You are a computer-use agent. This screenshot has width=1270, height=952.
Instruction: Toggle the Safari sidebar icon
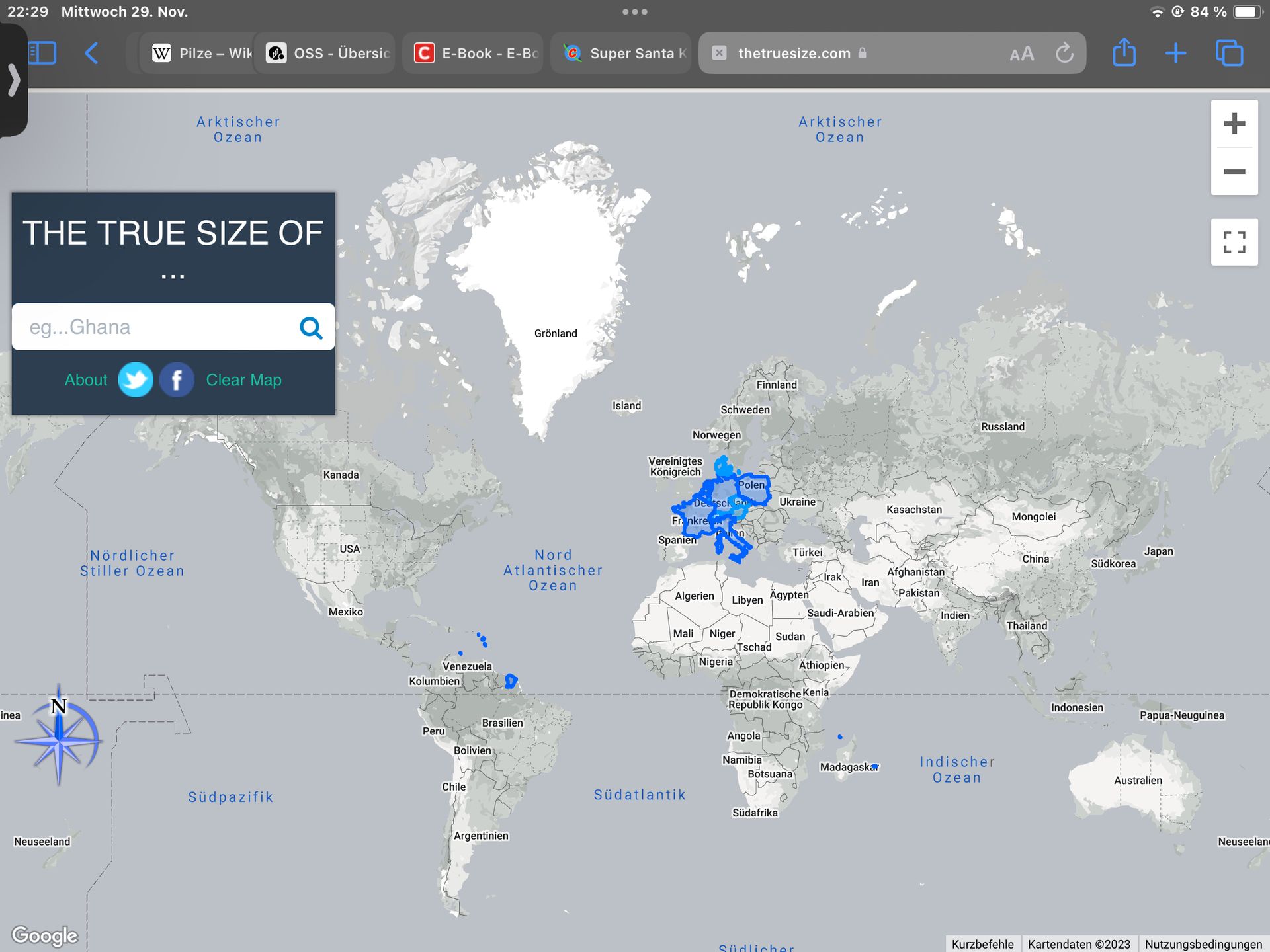point(42,53)
